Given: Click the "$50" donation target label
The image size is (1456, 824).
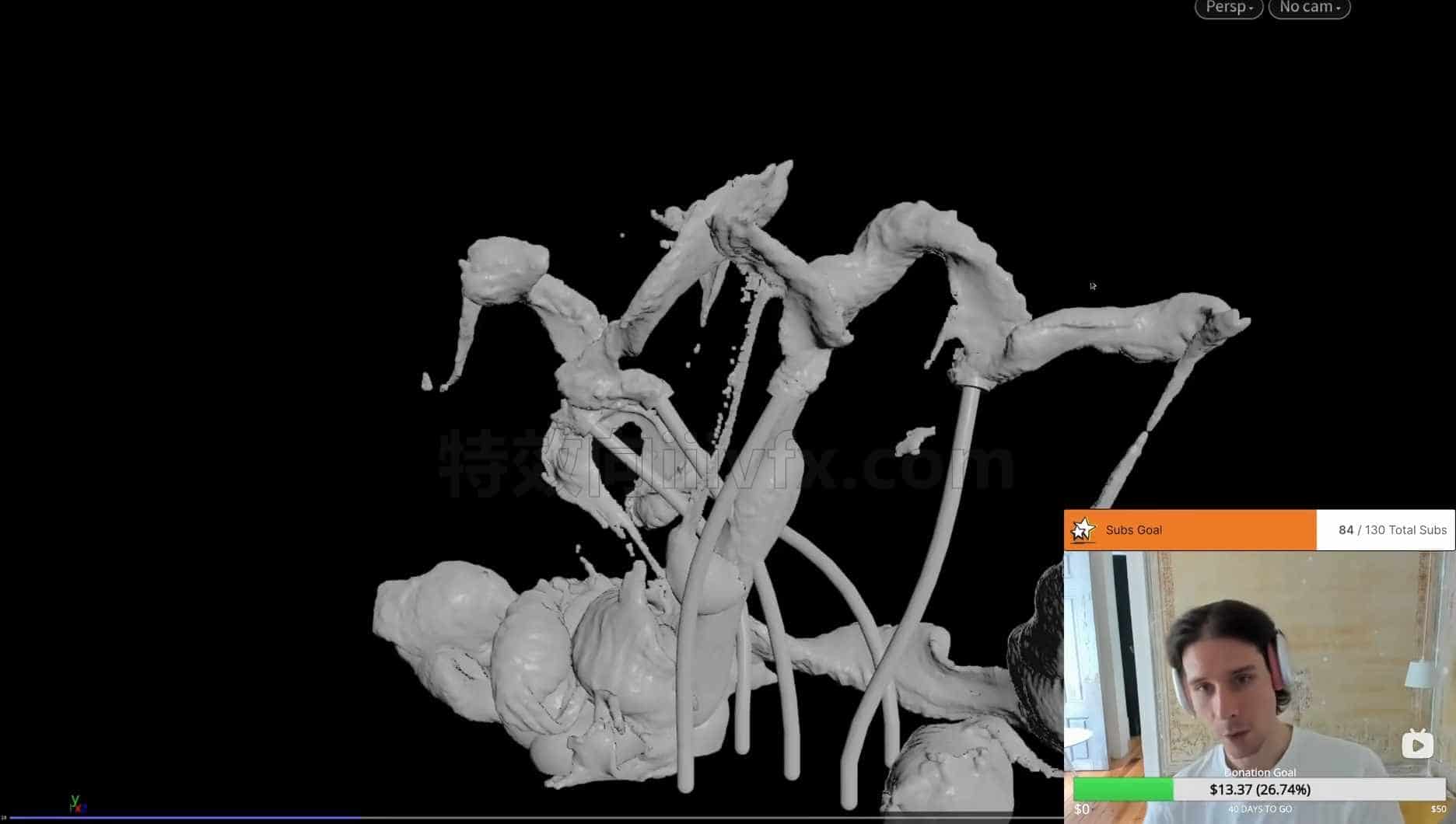Looking at the screenshot, I should [1438, 809].
